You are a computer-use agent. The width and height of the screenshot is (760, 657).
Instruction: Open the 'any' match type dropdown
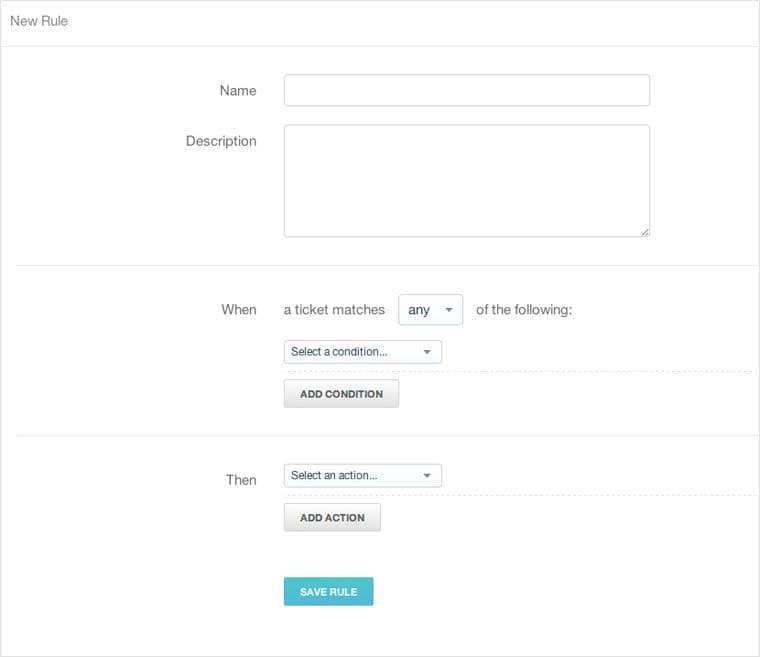click(x=430, y=310)
